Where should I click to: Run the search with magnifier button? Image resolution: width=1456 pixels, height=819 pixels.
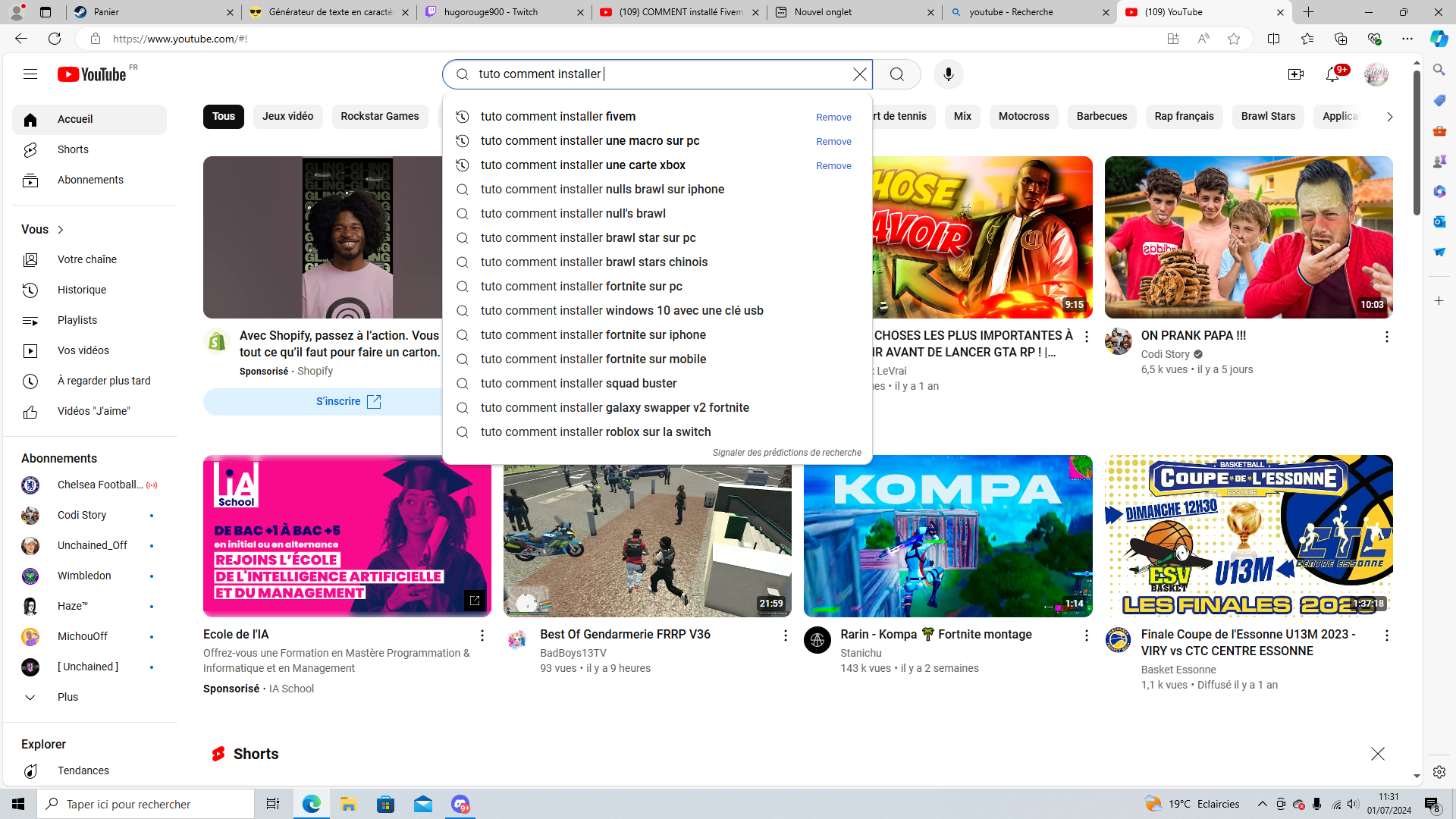point(897,74)
